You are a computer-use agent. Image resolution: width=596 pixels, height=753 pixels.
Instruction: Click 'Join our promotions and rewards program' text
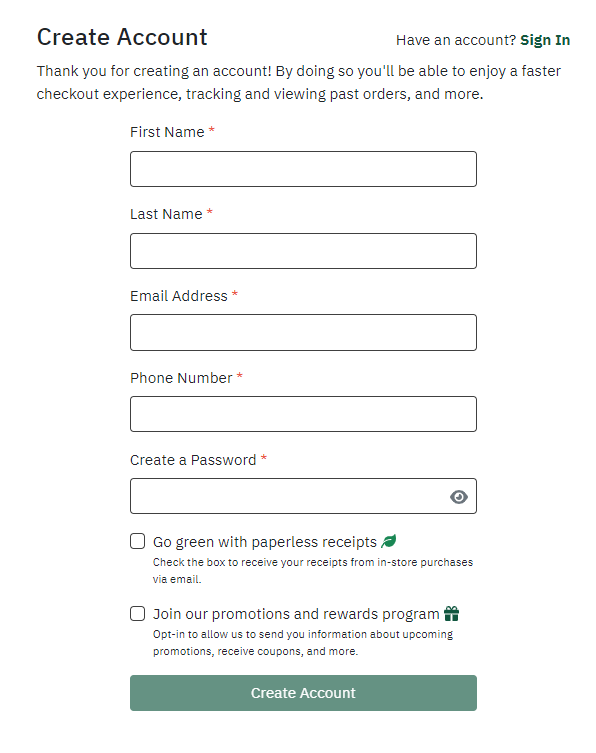pyautogui.click(x=296, y=614)
